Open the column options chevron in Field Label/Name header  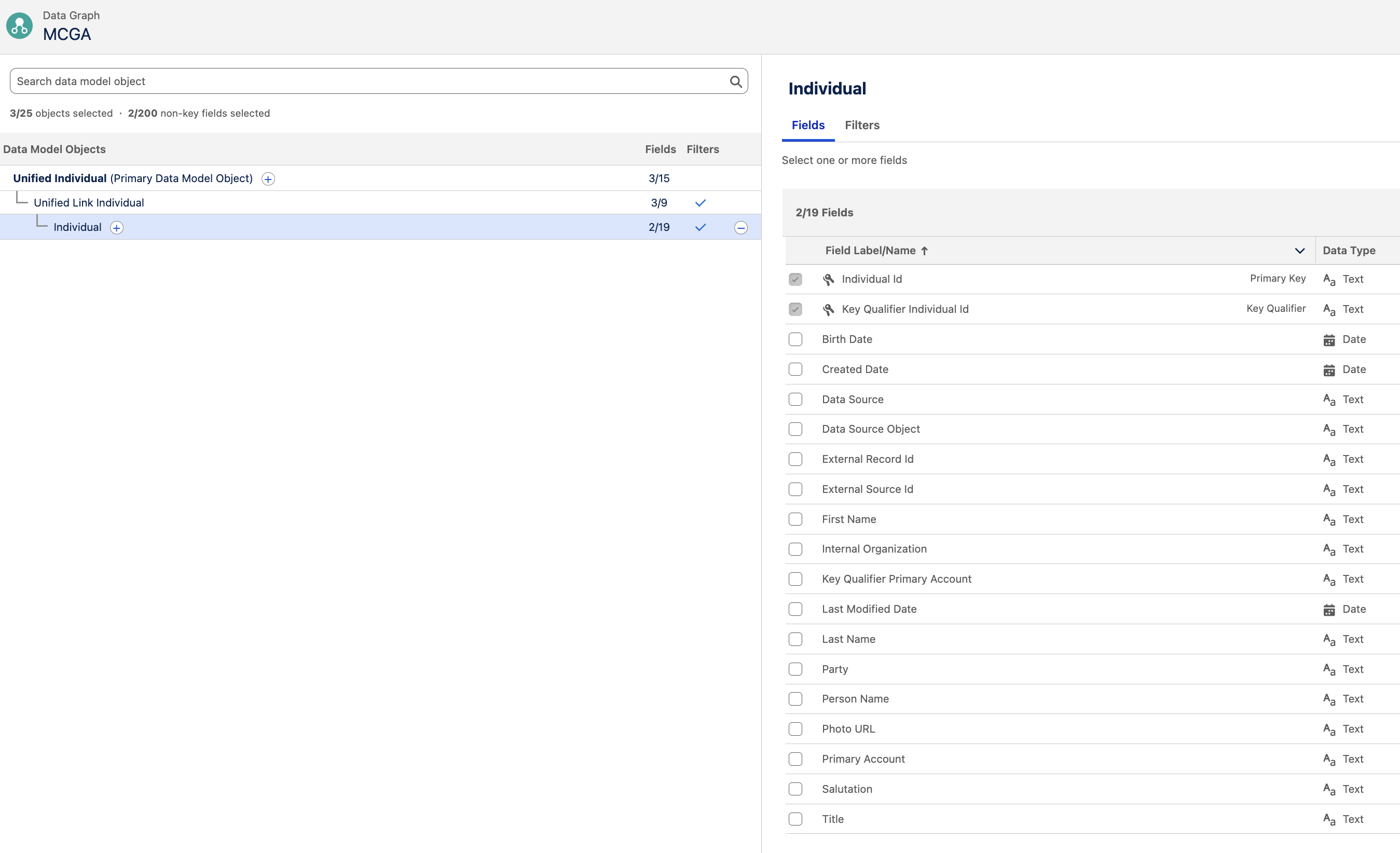[x=1299, y=251]
